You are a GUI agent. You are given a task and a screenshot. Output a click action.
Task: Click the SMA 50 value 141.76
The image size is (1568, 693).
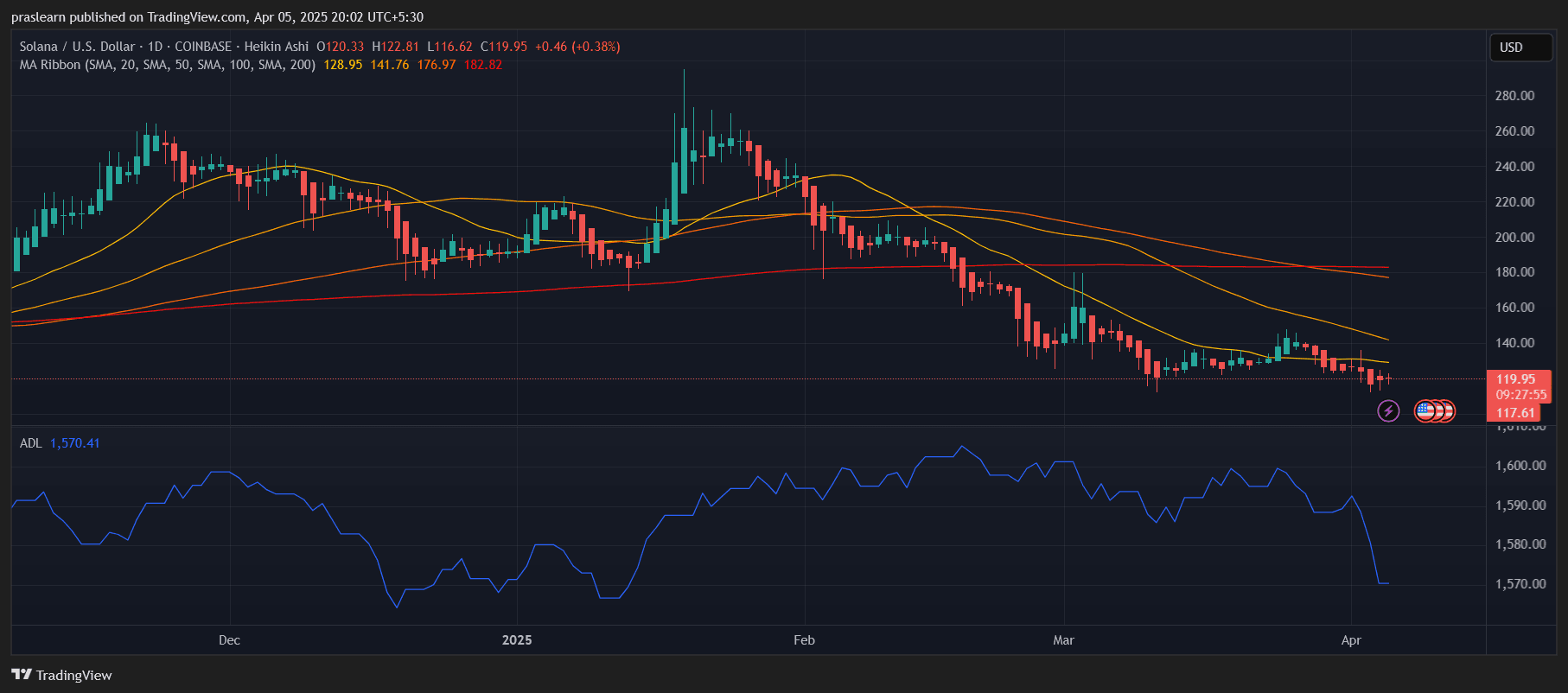389,65
